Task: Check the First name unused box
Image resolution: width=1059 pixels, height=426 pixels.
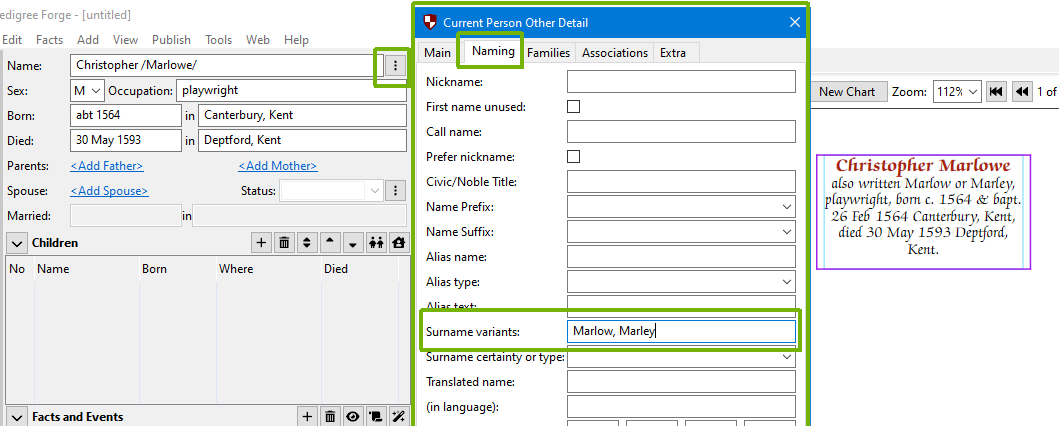Action: pyautogui.click(x=574, y=106)
